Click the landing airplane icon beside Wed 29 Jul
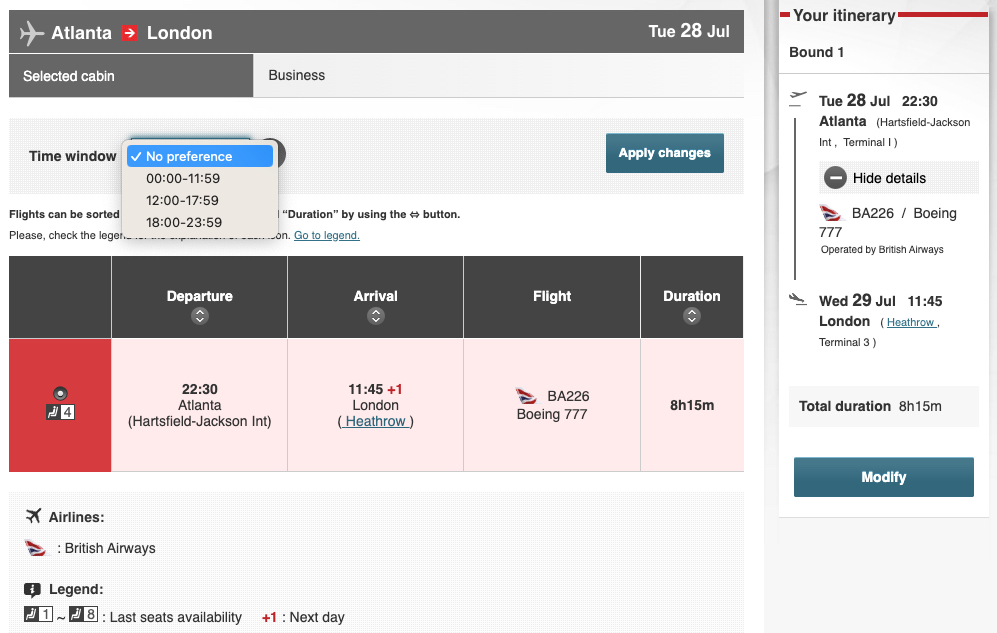This screenshot has width=997, height=633. click(x=797, y=298)
